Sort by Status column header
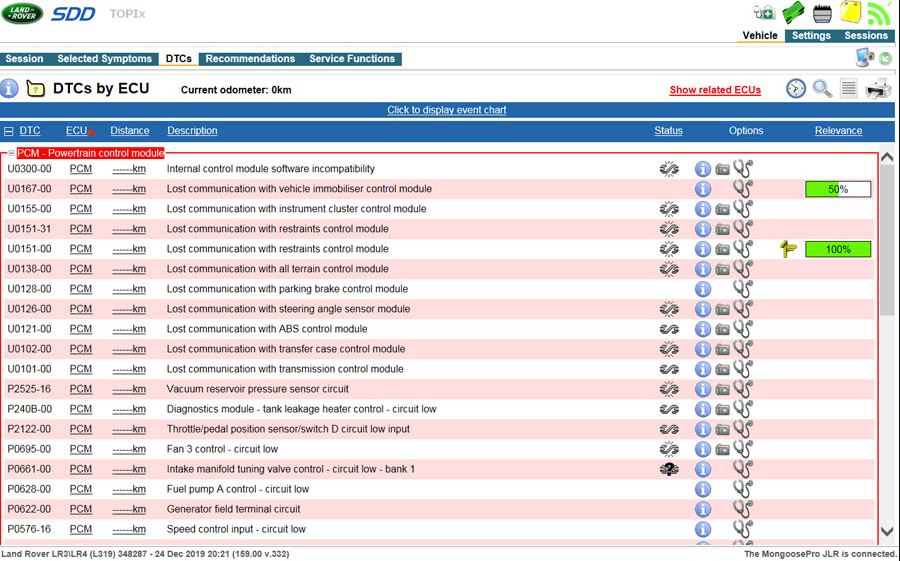900x561 pixels. [668, 130]
